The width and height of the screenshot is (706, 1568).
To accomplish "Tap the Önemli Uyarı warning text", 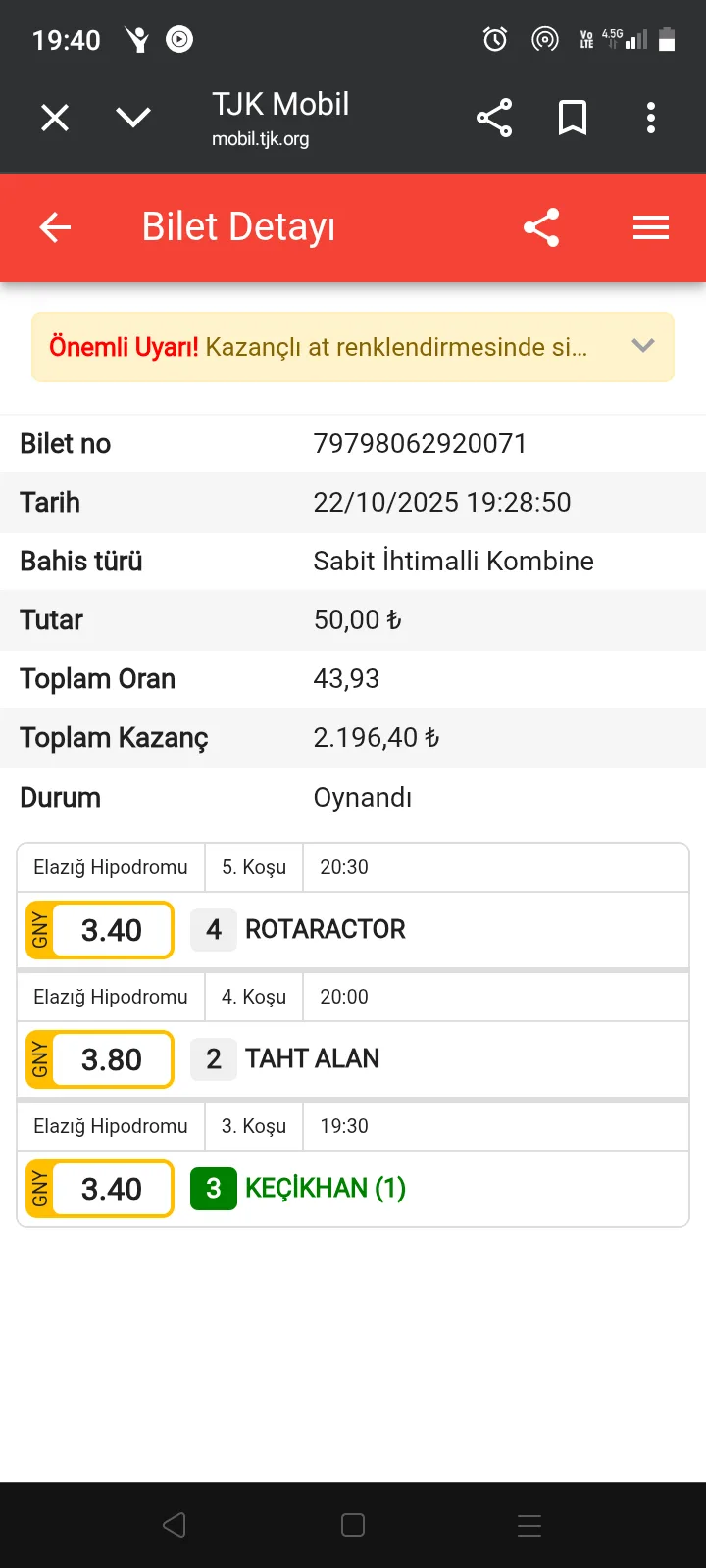I will tap(318, 347).
